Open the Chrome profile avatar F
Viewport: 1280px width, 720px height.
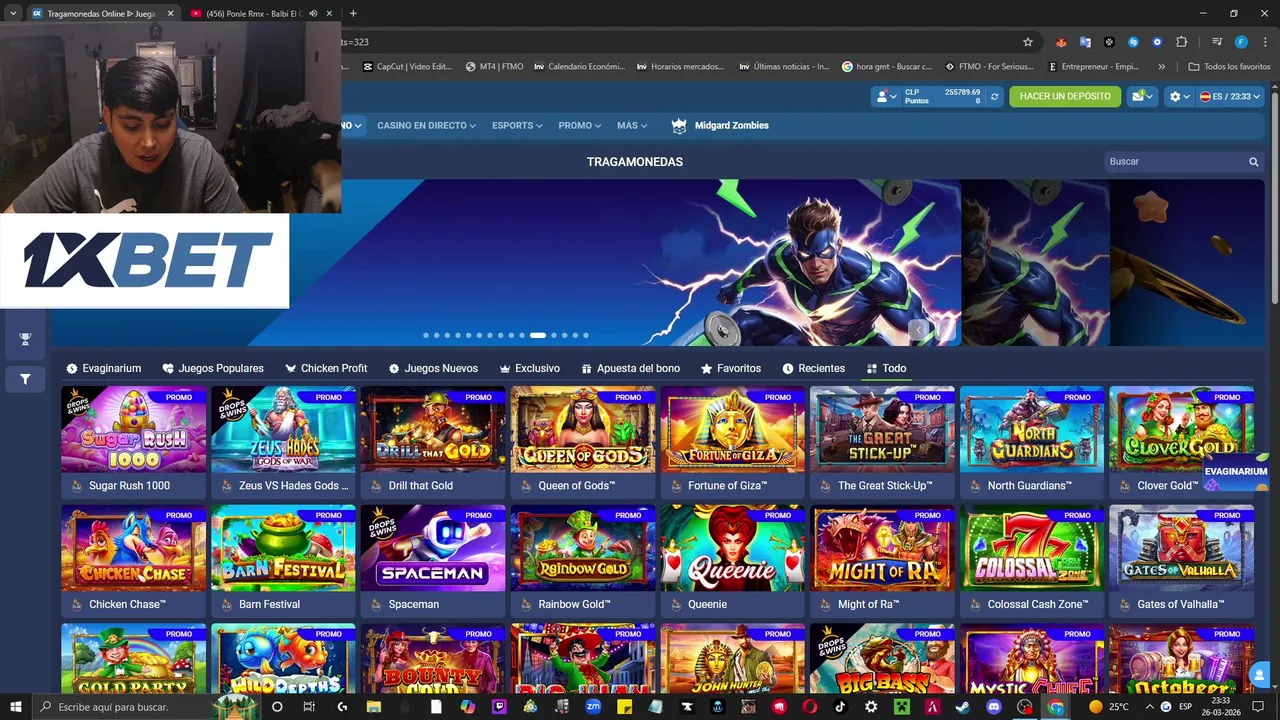[x=1241, y=42]
